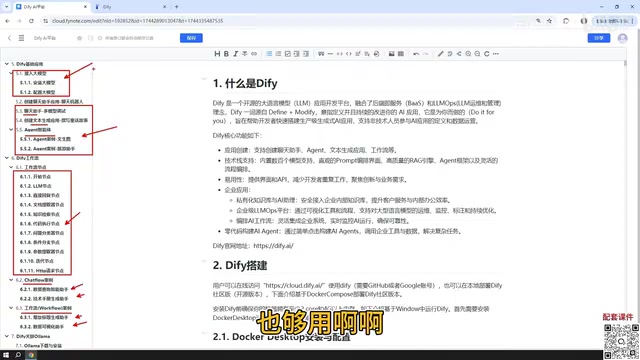Click the blue share button
Image resolution: width=640 pixels, height=360 pixels.
pos(599,38)
